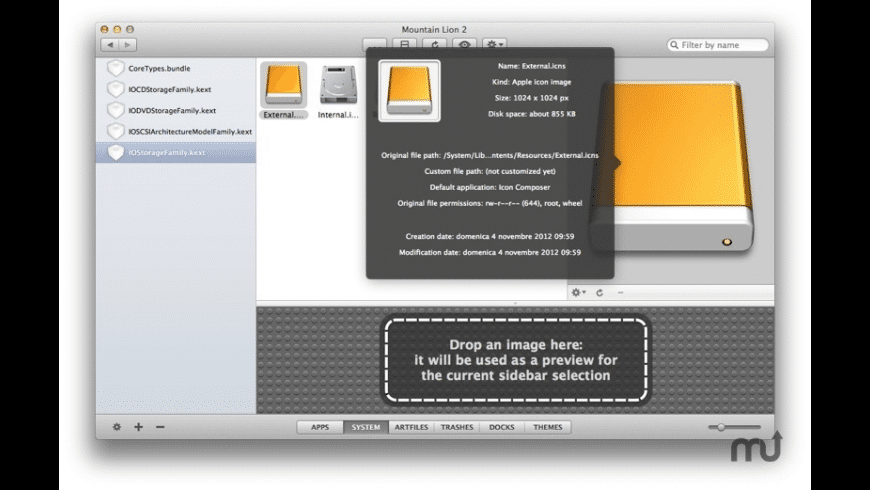This screenshot has width=870, height=490.
Task: Click the layout toggle toolbar button
Action: [404, 43]
